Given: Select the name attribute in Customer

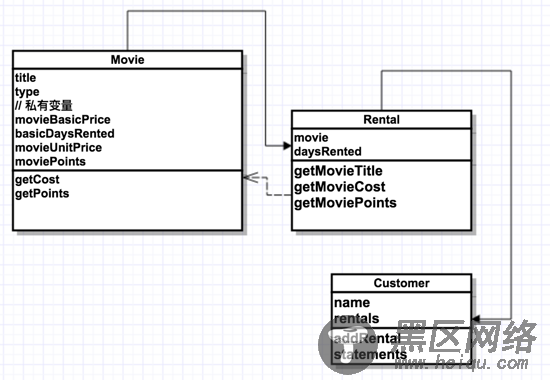Looking at the screenshot, I should tap(352, 302).
